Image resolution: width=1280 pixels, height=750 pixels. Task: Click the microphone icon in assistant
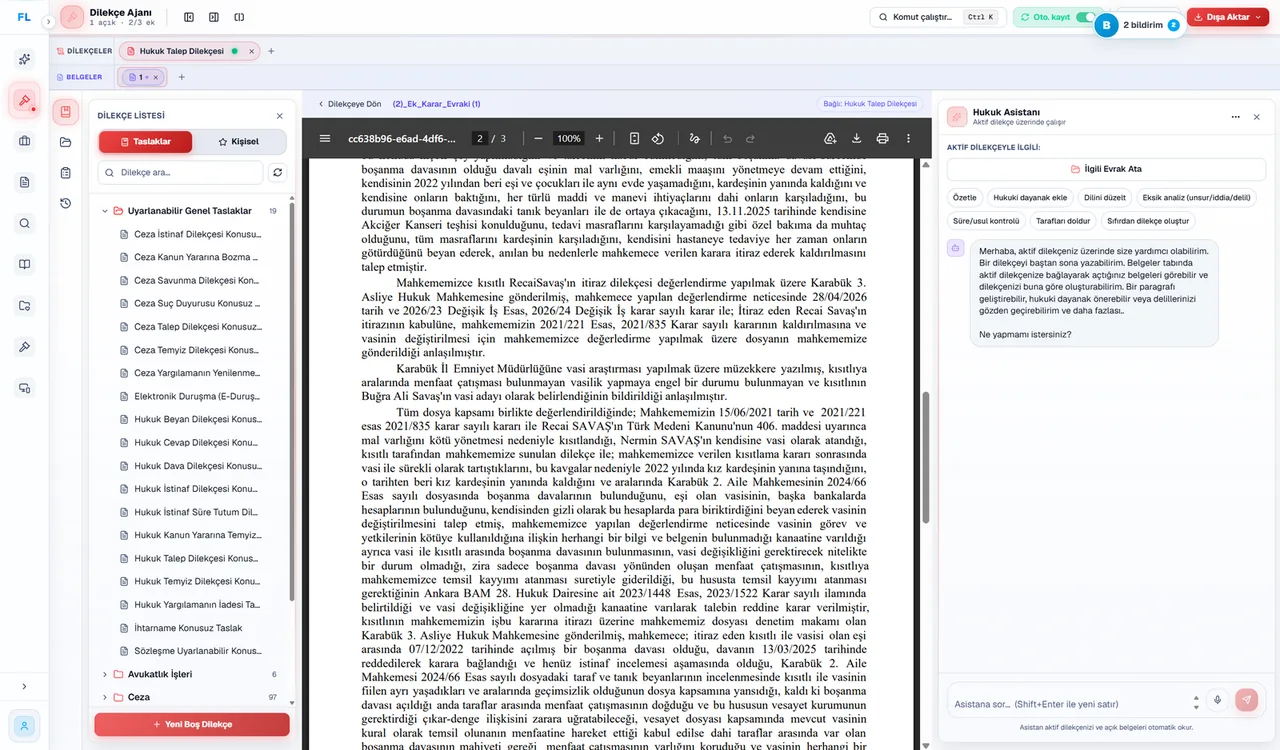1217,700
